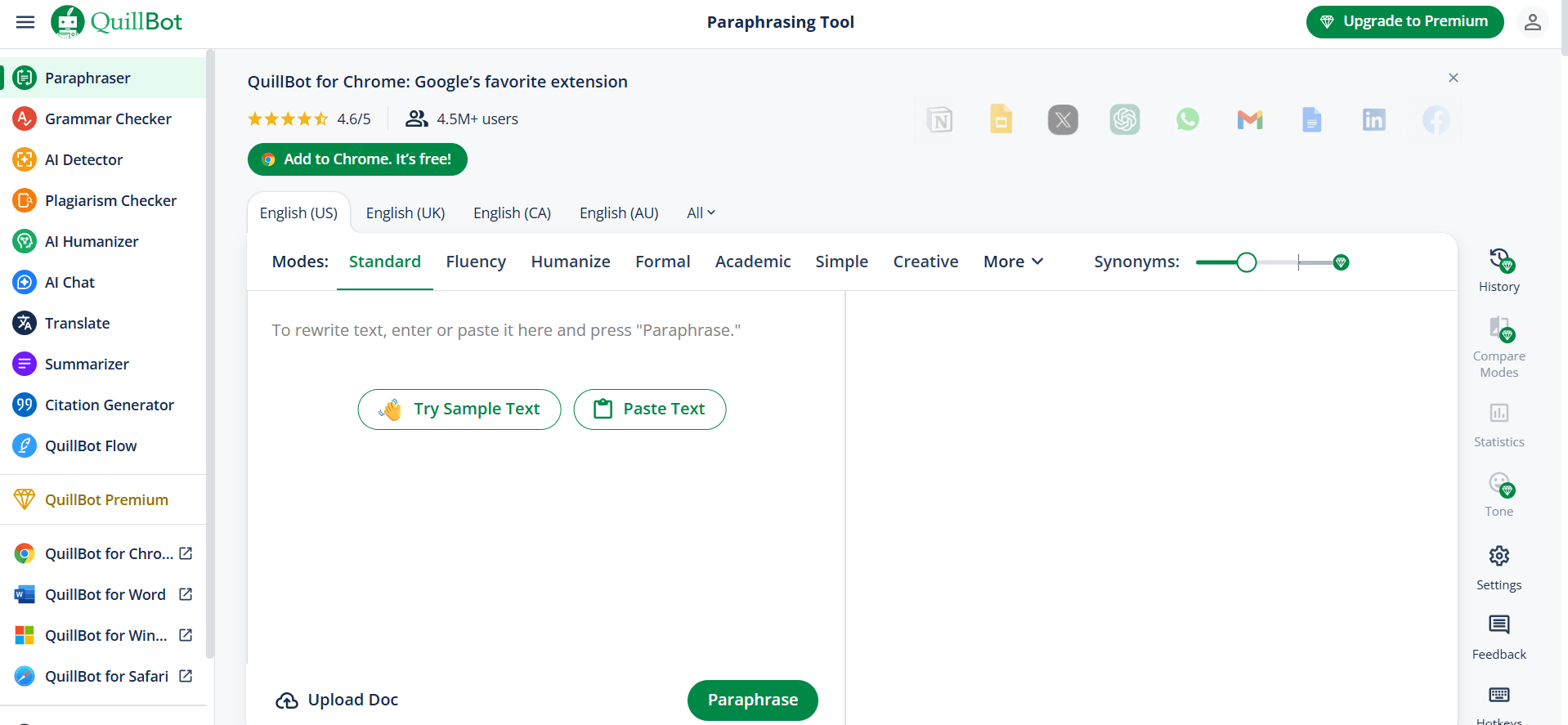The height and width of the screenshot is (725, 1568).
Task: Select the Fluency mode
Action: pos(476,262)
